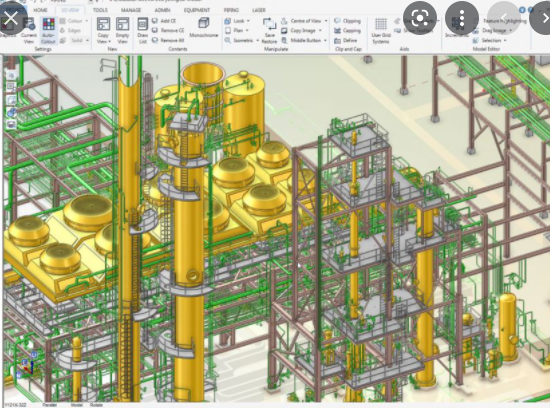The height and width of the screenshot is (408, 550).
Task: Tap the Google Lens search icon
Action: [420, 18]
